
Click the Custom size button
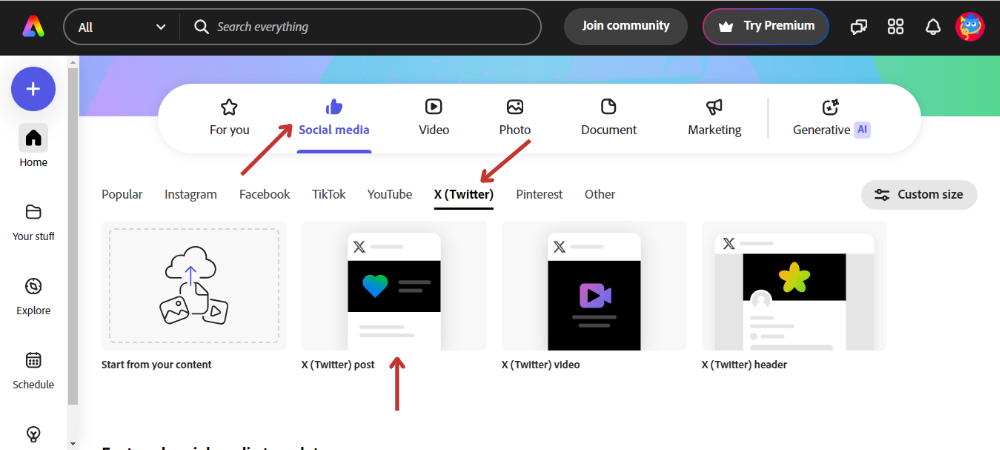coord(919,194)
